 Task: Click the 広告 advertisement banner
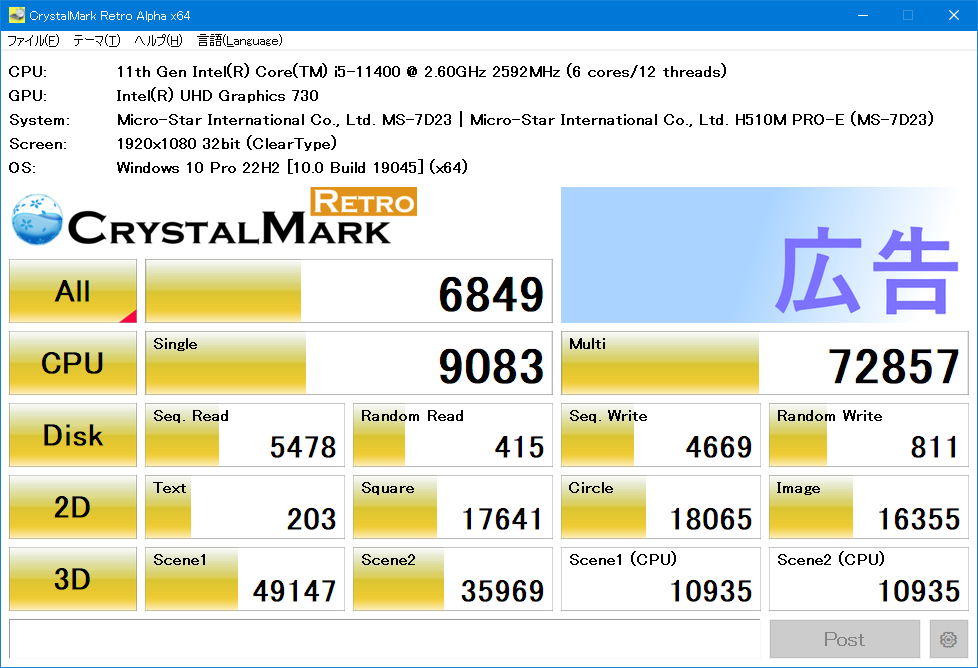(765, 255)
